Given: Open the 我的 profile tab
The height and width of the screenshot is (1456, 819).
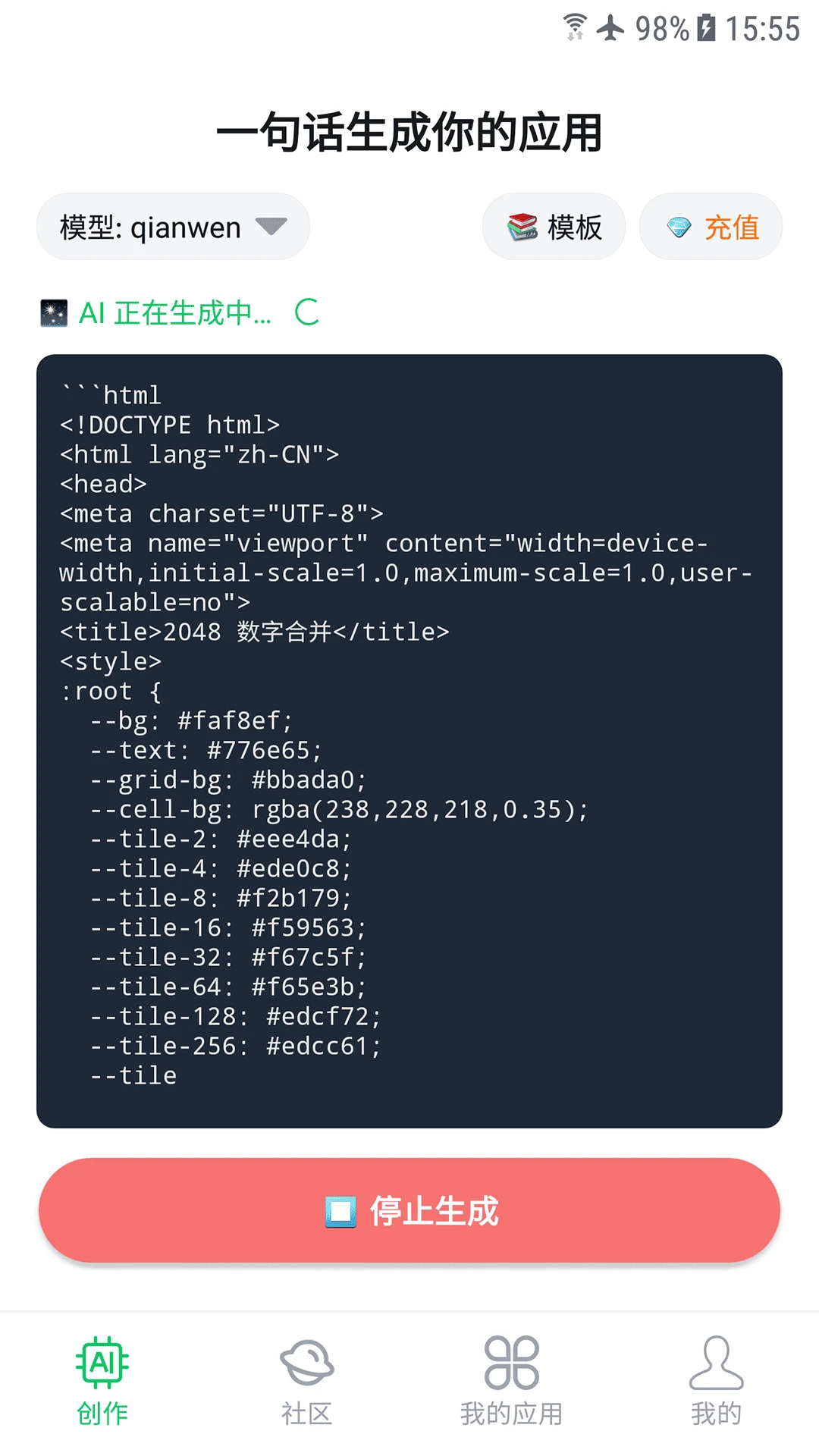Looking at the screenshot, I should tap(717, 1382).
